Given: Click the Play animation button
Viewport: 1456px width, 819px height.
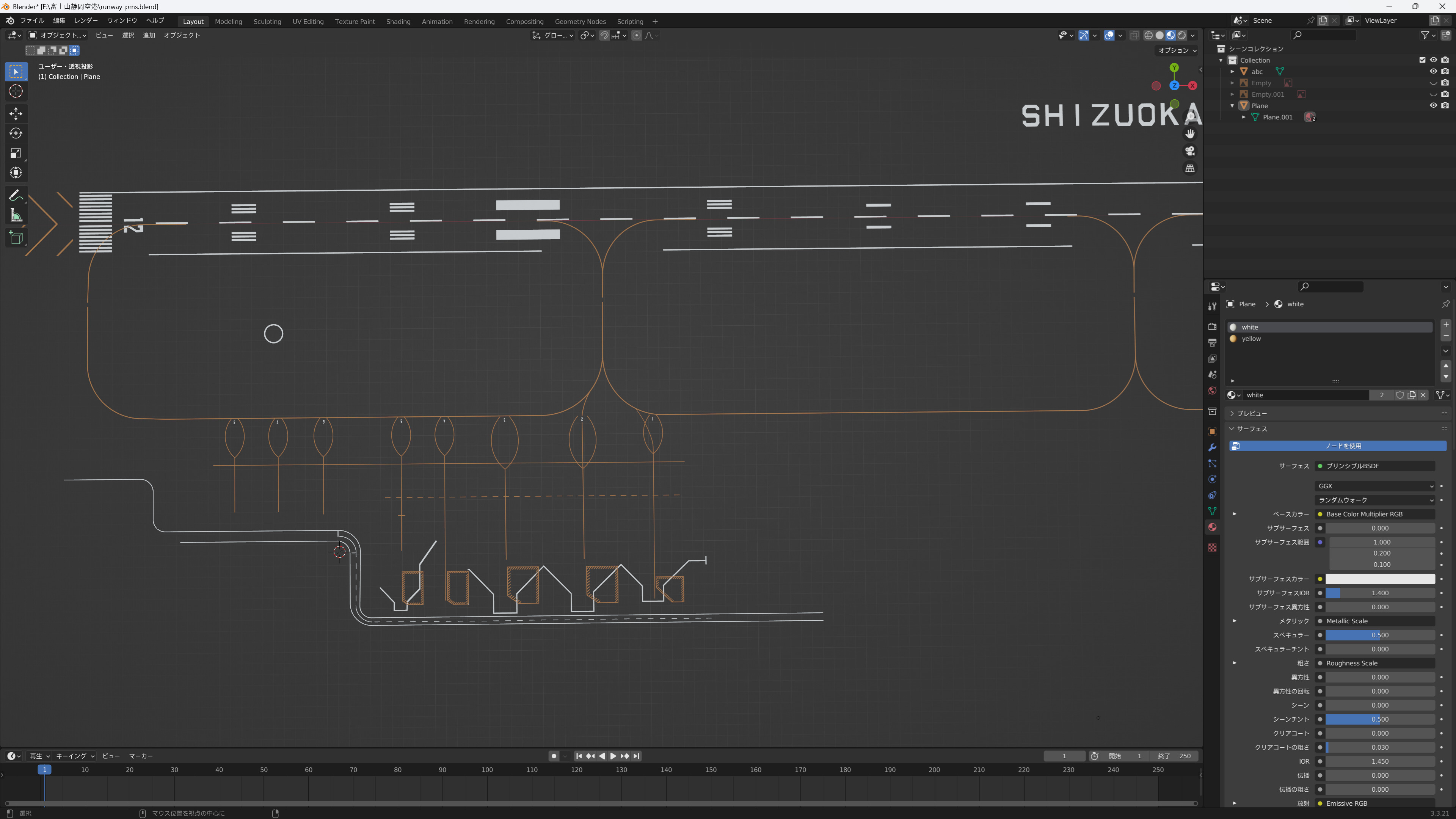Looking at the screenshot, I should click(613, 756).
